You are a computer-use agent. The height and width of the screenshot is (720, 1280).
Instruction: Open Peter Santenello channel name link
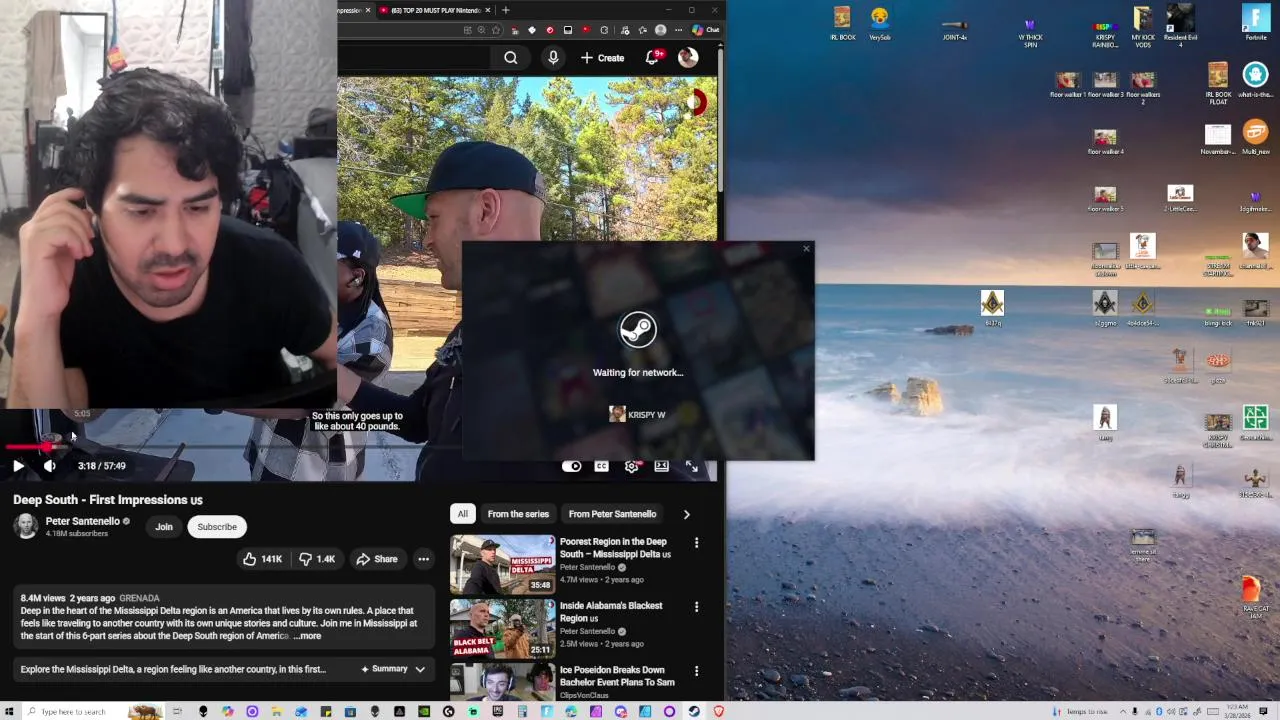(82, 521)
